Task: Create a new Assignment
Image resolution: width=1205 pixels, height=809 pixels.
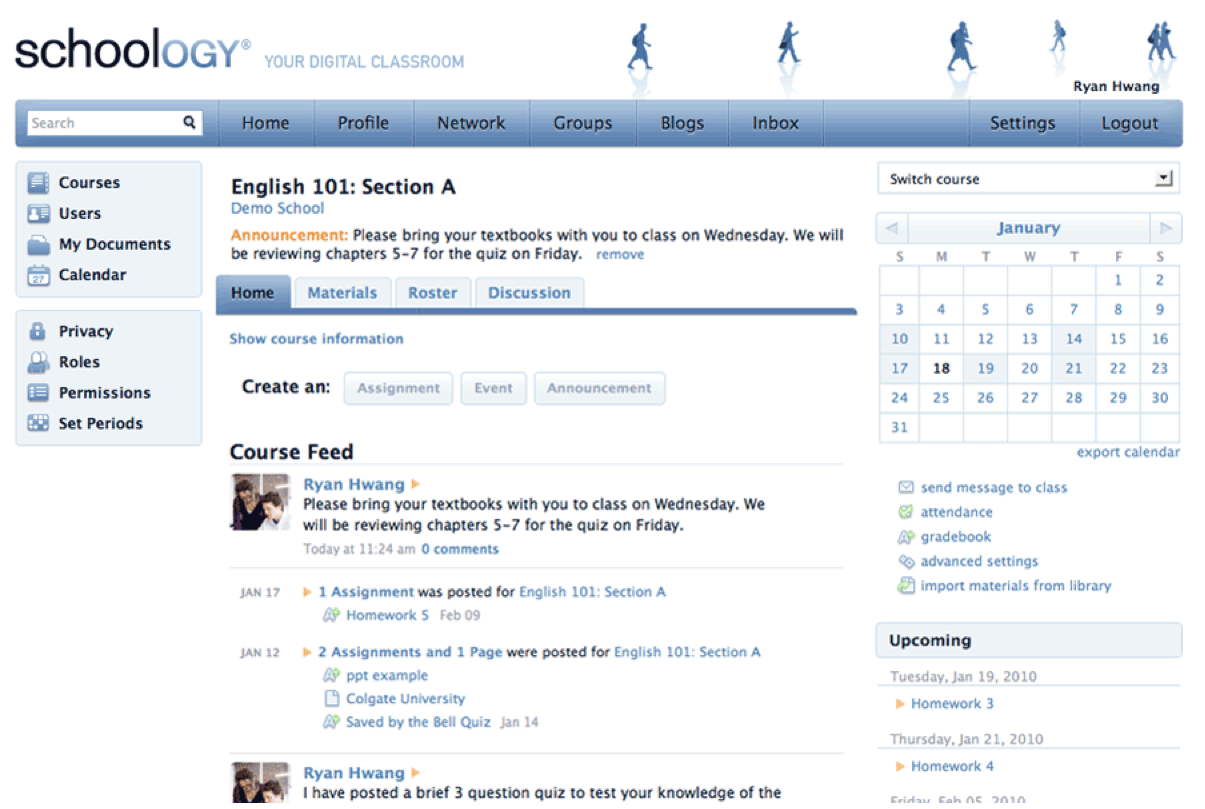Action: tap(398, 388)
